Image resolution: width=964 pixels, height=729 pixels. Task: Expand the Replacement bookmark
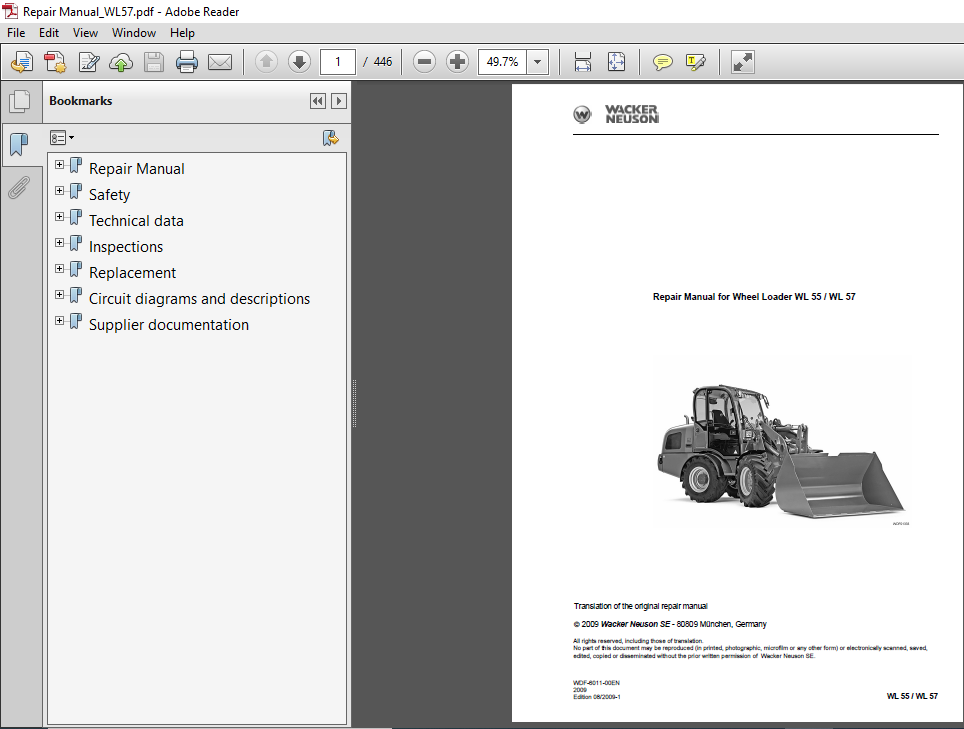click(60, 269)
